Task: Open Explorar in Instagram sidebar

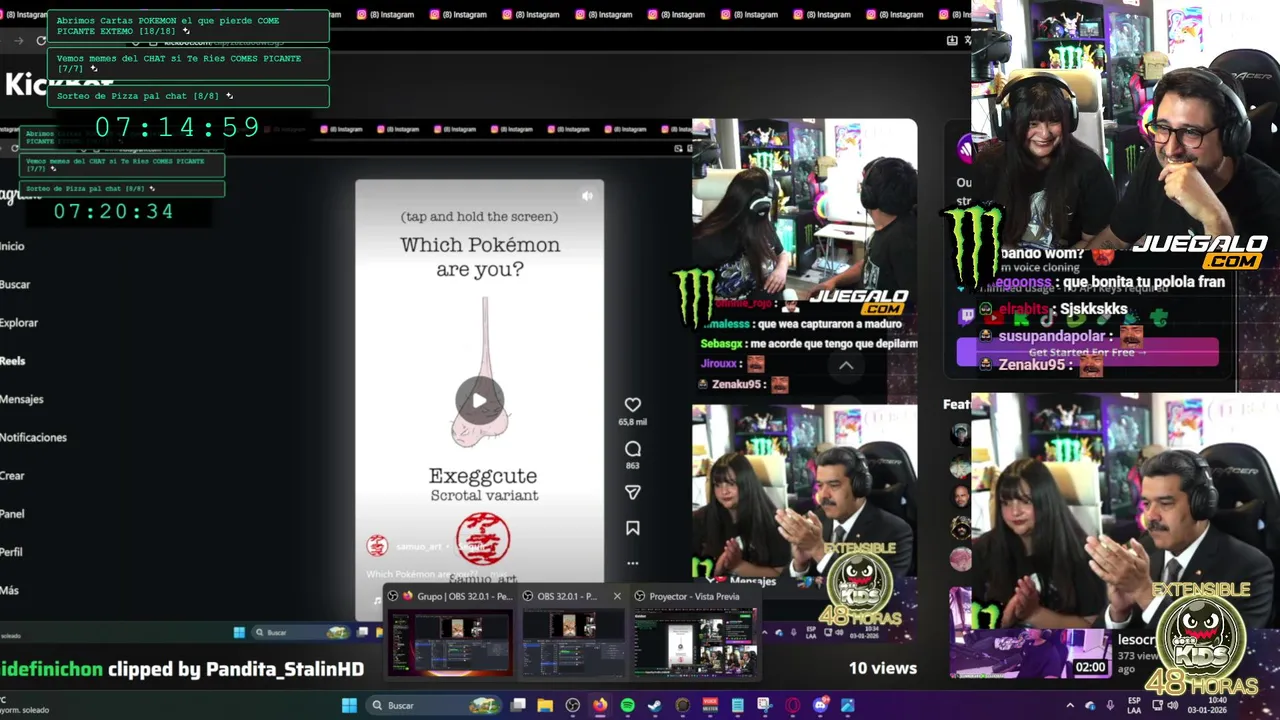Action: 19,322
